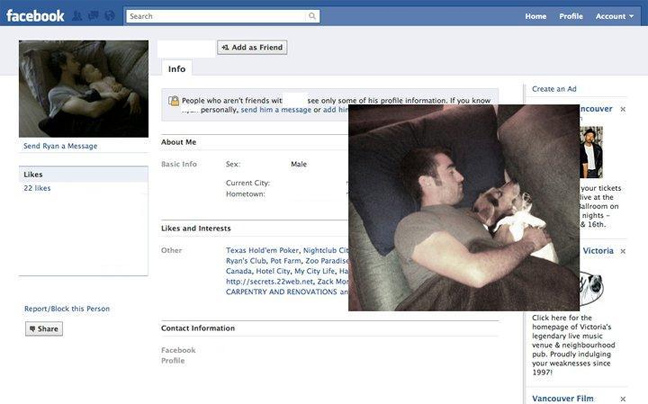Screen dimensions: 648x404
Task: Open notifications globe icon
Action: [x=110, y=16]
